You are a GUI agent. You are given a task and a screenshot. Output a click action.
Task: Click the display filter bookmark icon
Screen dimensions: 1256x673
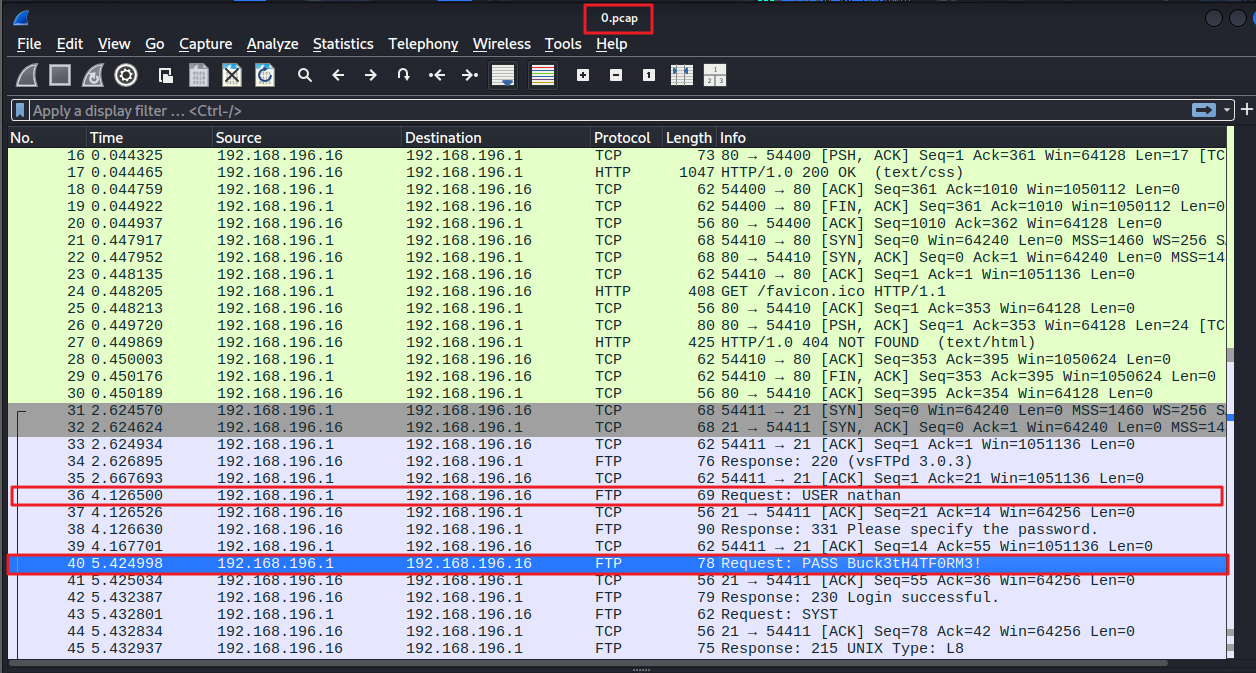(x=20, y=111)
